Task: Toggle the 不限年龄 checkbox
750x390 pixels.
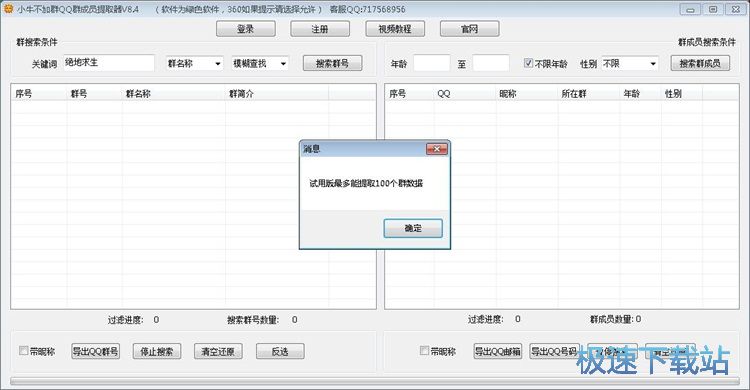Action: tap(528, 63)
